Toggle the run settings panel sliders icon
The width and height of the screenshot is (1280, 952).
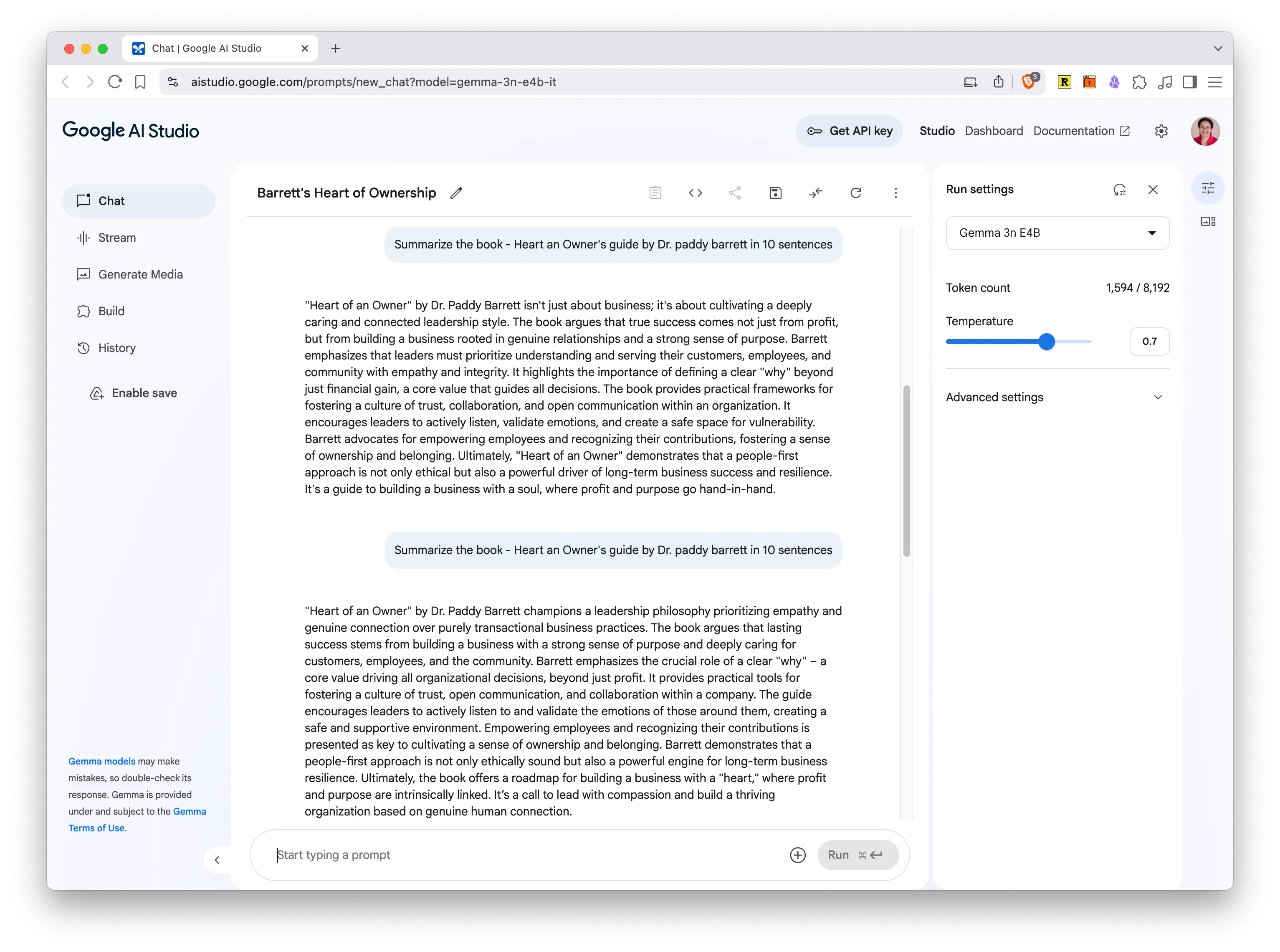(x=1208, y=188)
